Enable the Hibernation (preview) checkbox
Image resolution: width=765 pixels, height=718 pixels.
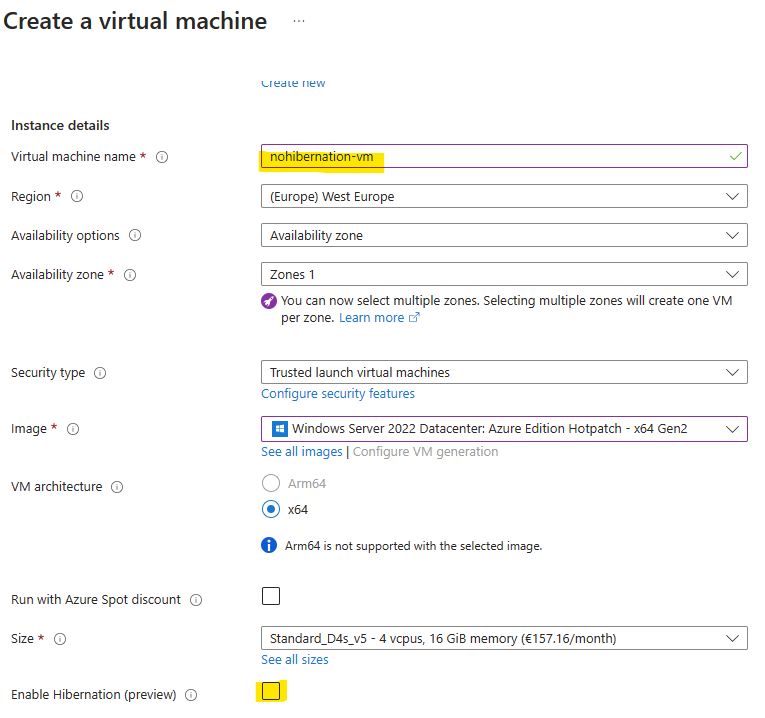click(271, 691)
